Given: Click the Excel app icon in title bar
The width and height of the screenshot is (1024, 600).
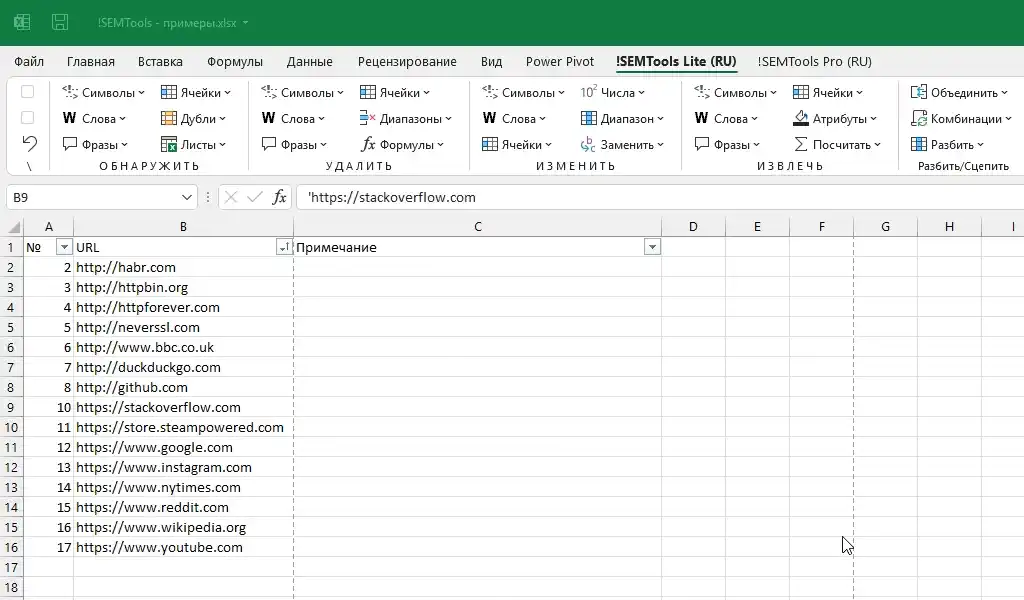Looking at the screenshot, I should (22, 23).
